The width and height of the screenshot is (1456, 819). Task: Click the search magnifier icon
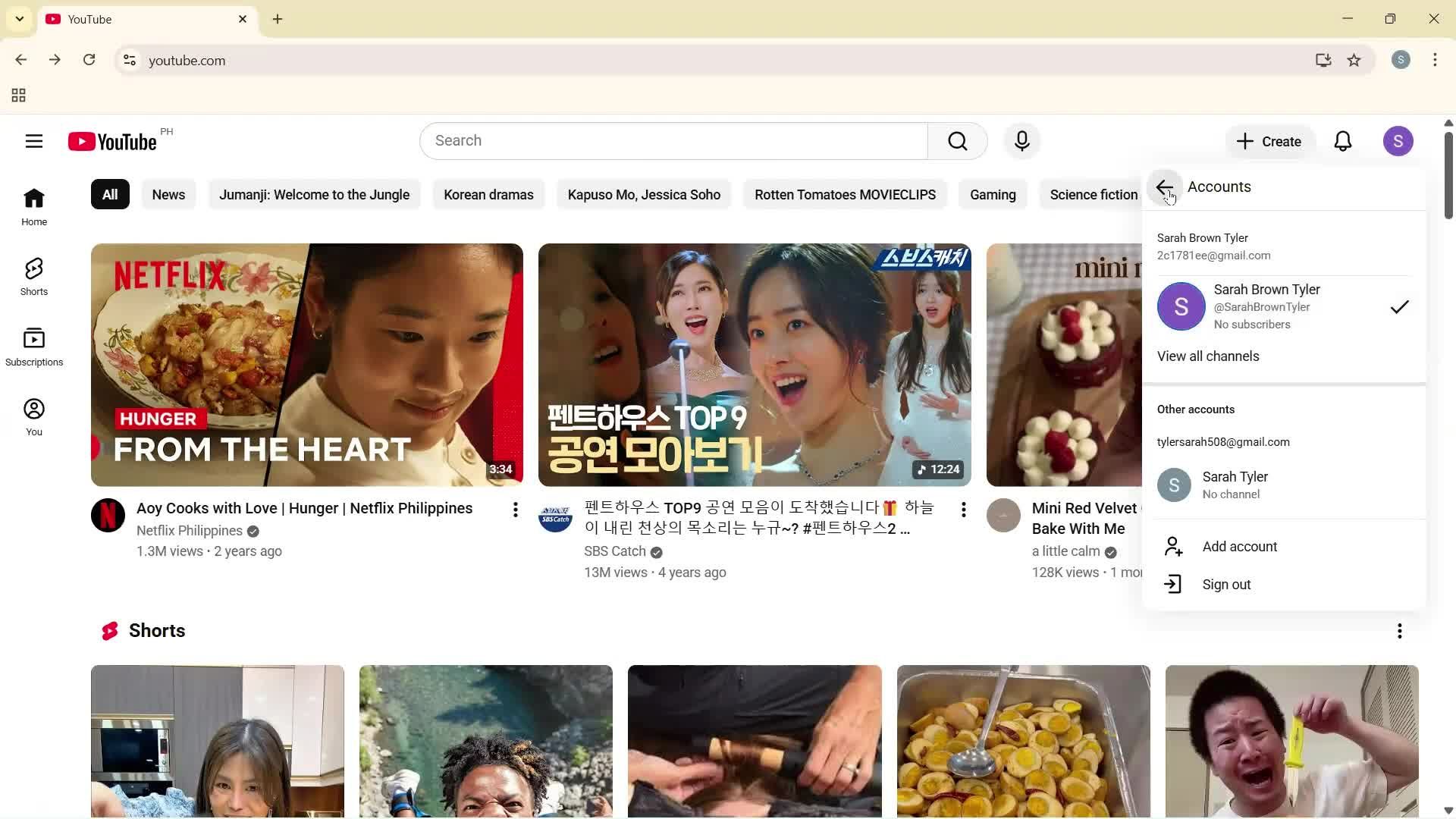coord(957,141)
